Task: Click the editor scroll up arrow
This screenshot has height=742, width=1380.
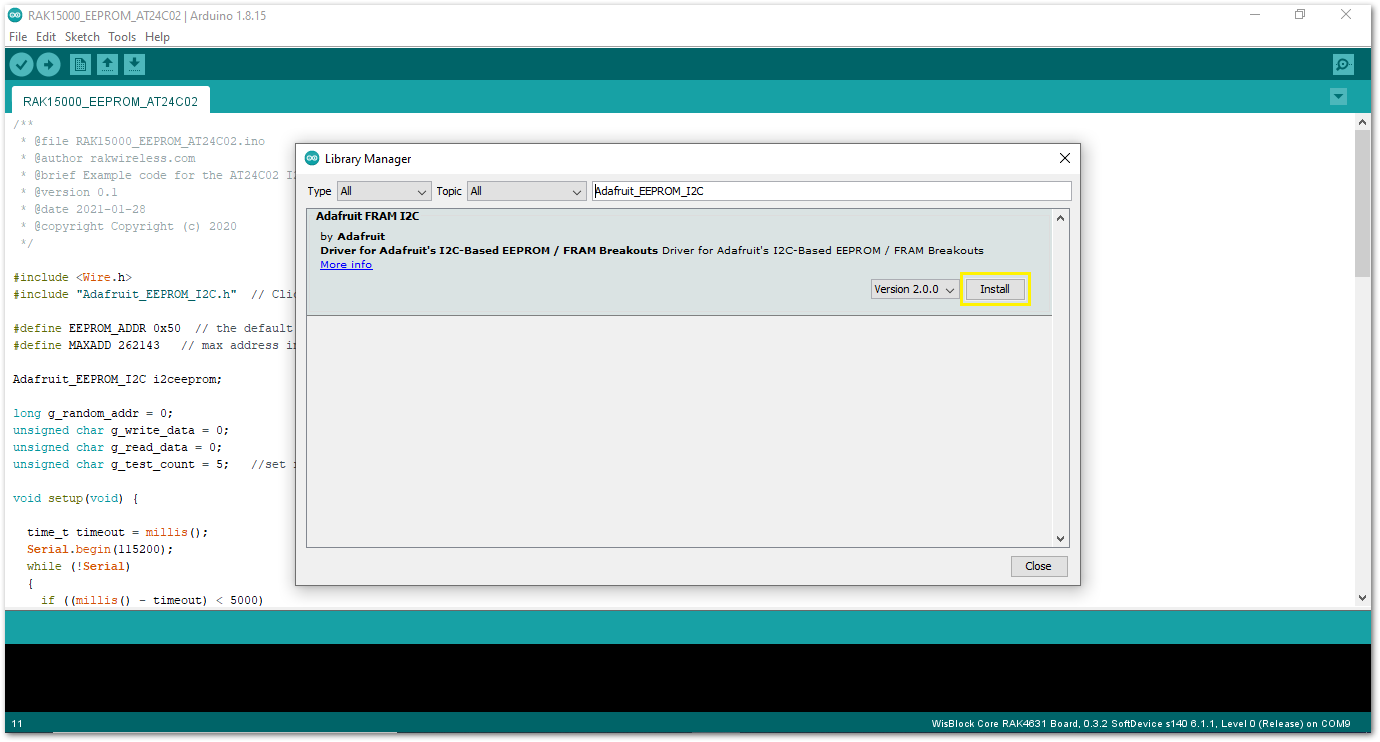Action: (x=1362, y=122)
